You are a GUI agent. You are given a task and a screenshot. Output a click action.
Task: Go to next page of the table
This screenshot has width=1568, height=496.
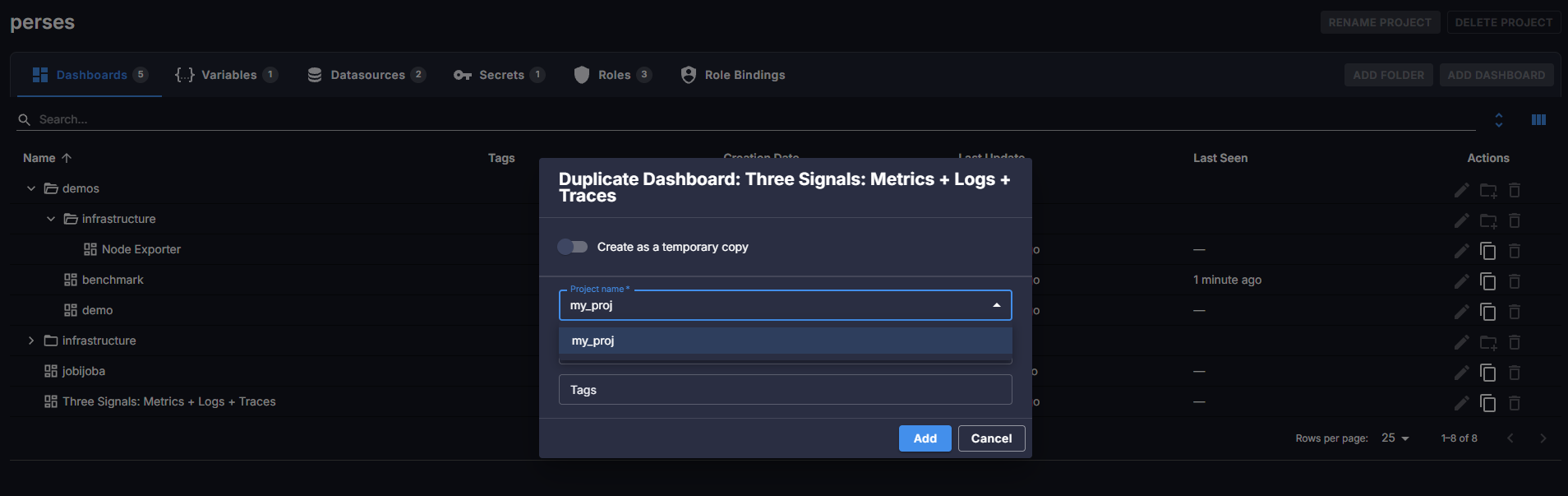tap(1543, 438)
